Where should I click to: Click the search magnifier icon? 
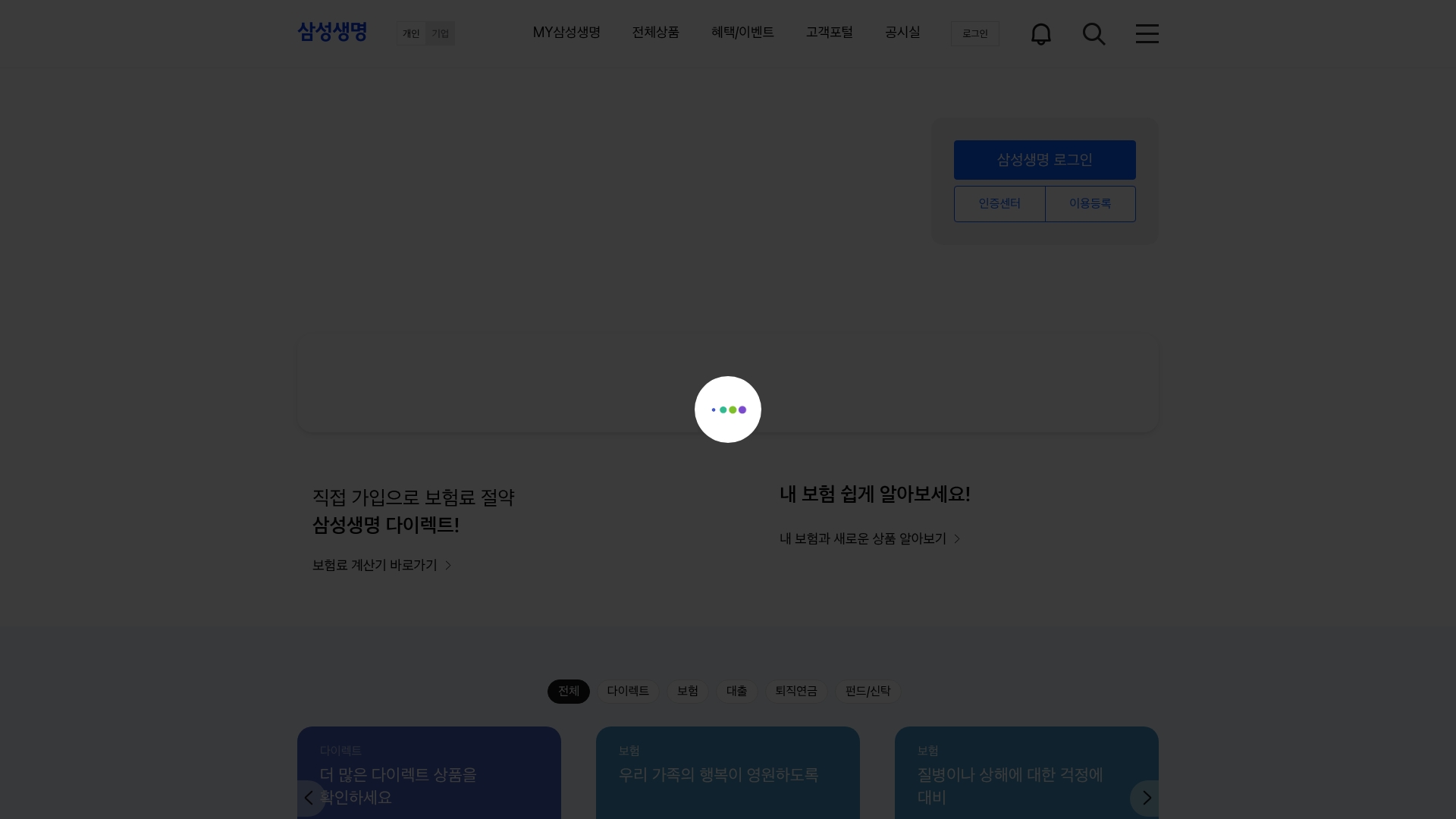pos(1094,33)
